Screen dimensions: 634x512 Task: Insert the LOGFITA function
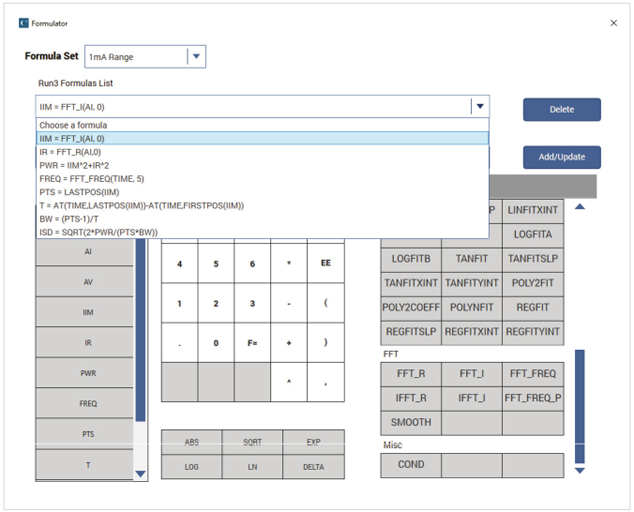533,235
